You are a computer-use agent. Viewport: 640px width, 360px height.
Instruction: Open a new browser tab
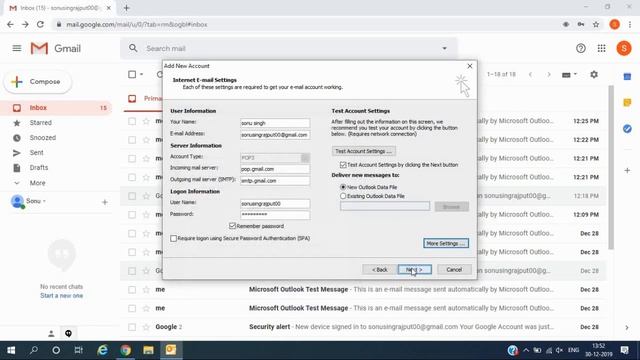click(127, 8)
